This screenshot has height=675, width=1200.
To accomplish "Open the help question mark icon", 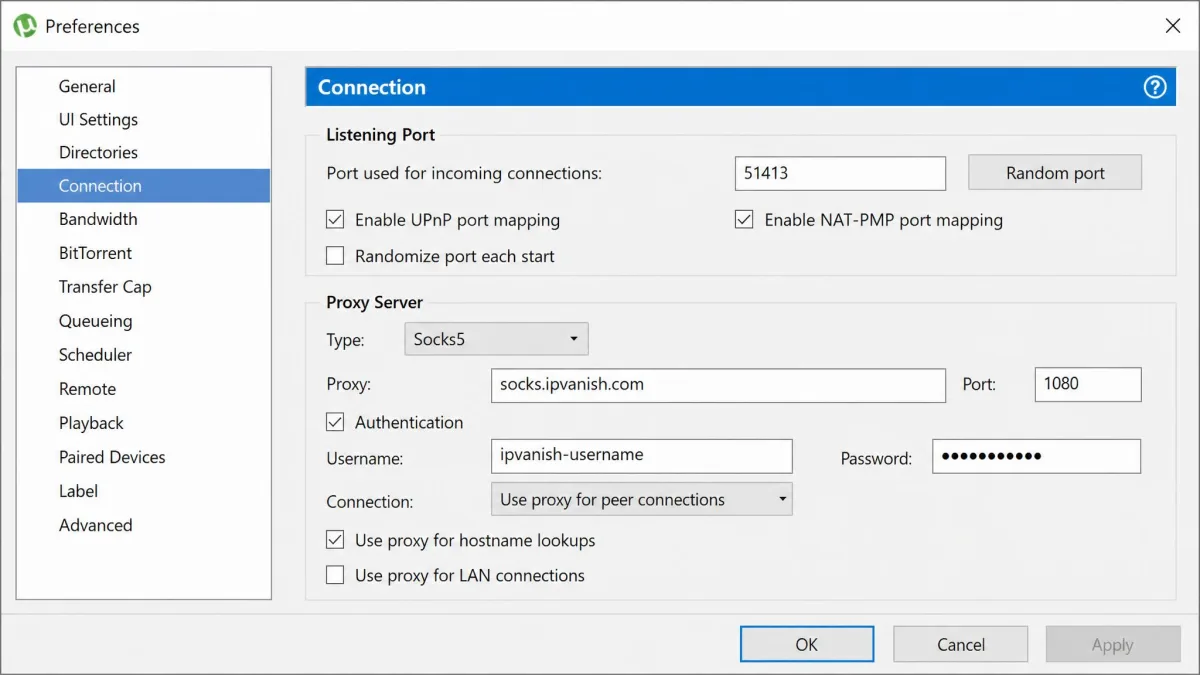I will pyautogui.click(x=1155, y=87).
